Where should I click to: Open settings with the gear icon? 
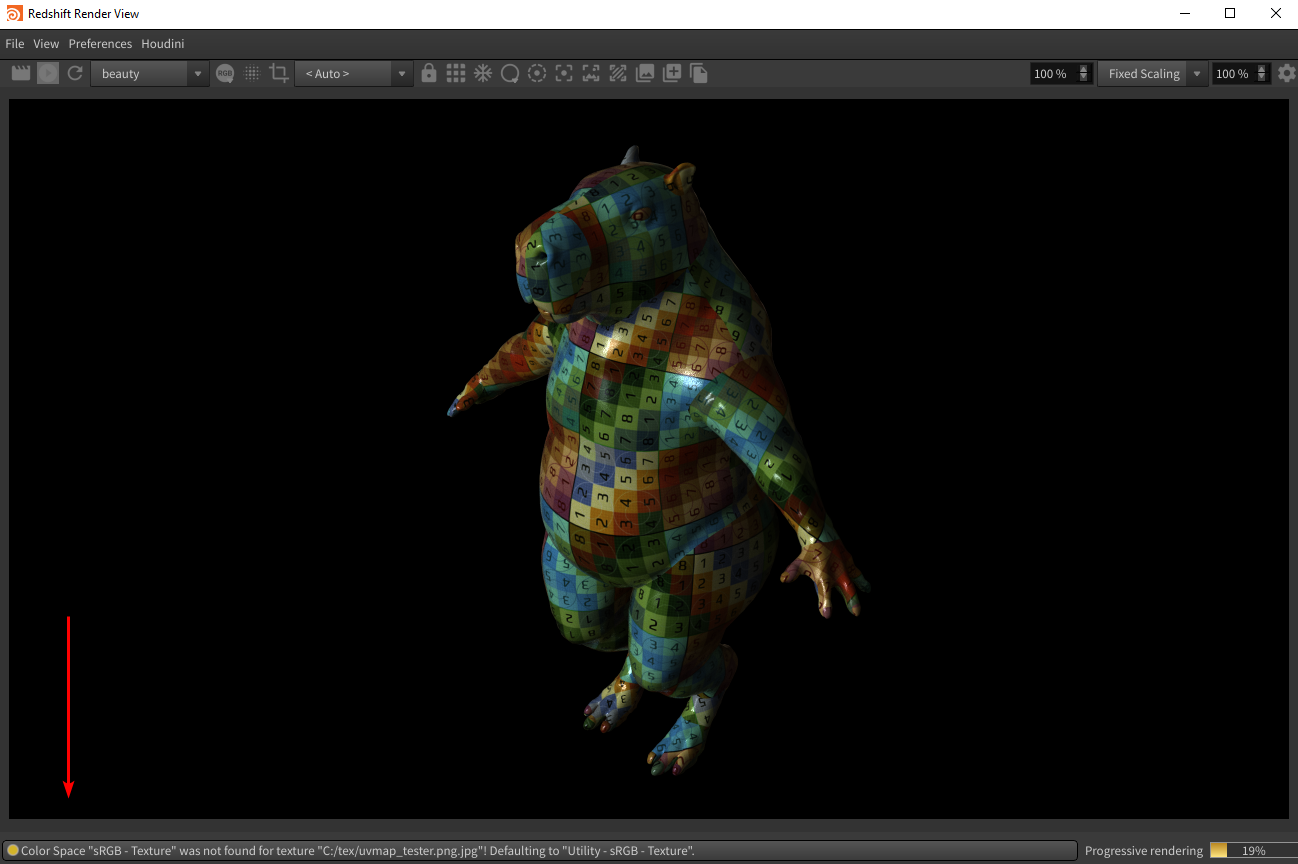pos(1287,73)
